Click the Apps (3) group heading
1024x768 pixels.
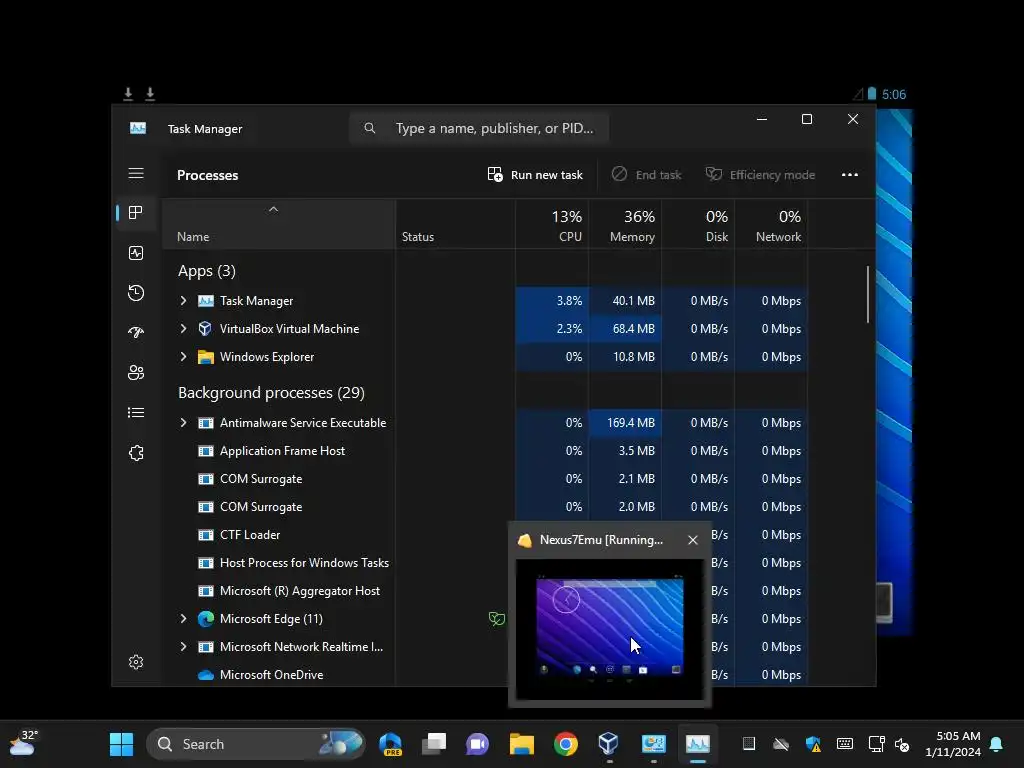tap(206, 270)
